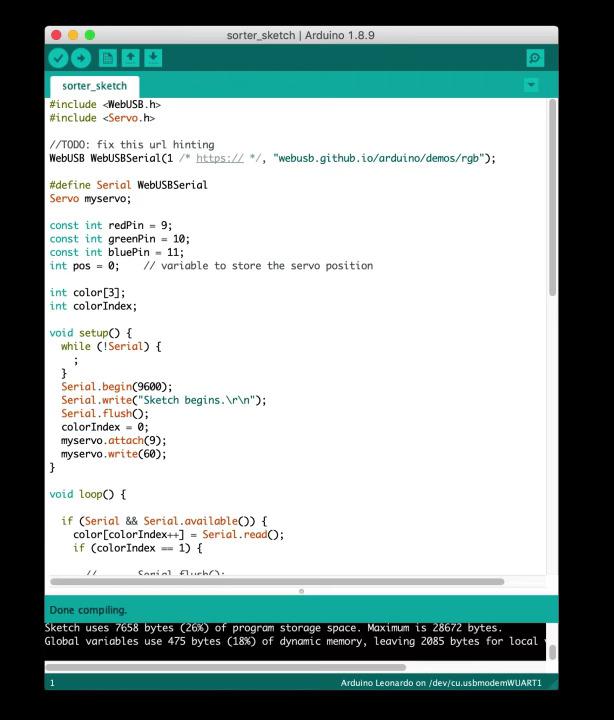Click the 'Done compiling.' status message
The width and height of the screenshot is (614, 720).
tap(88, 610)
